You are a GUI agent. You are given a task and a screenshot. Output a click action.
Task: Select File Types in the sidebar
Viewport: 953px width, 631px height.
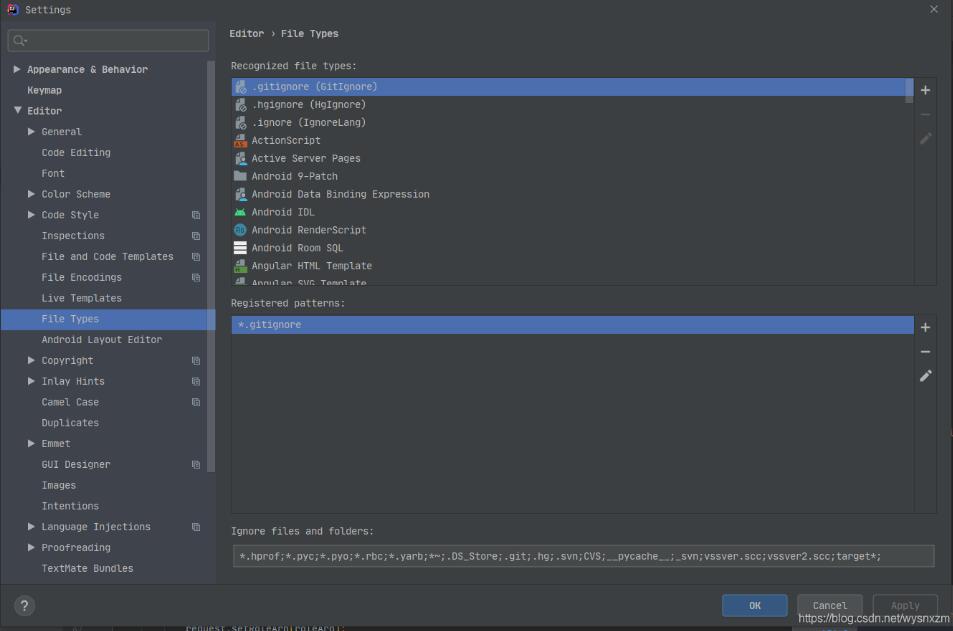point(108,319)
